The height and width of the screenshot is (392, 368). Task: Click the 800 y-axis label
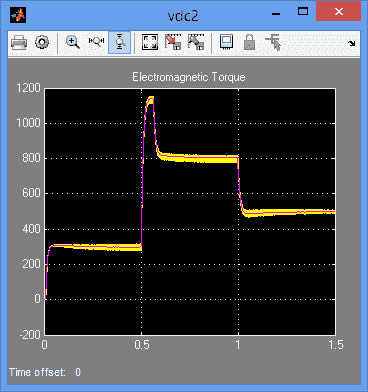pos(31,158)
